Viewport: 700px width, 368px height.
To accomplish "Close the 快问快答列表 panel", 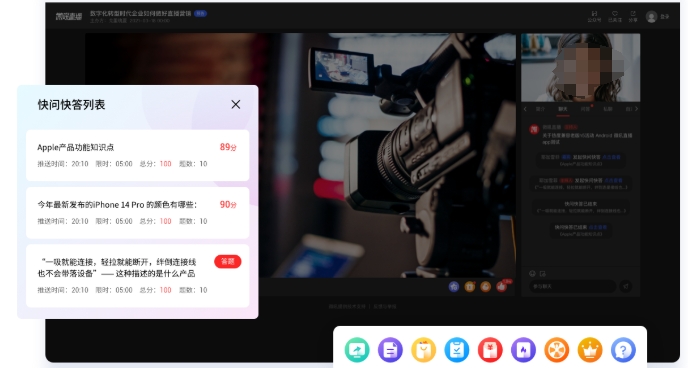I will click(x=236, y=105).
